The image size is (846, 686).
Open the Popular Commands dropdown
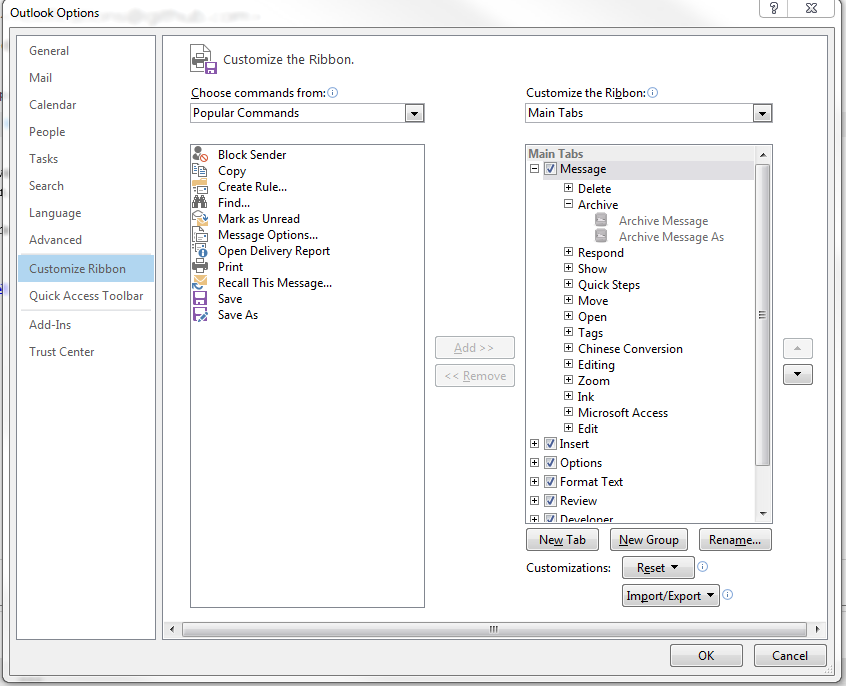(414, 113)
